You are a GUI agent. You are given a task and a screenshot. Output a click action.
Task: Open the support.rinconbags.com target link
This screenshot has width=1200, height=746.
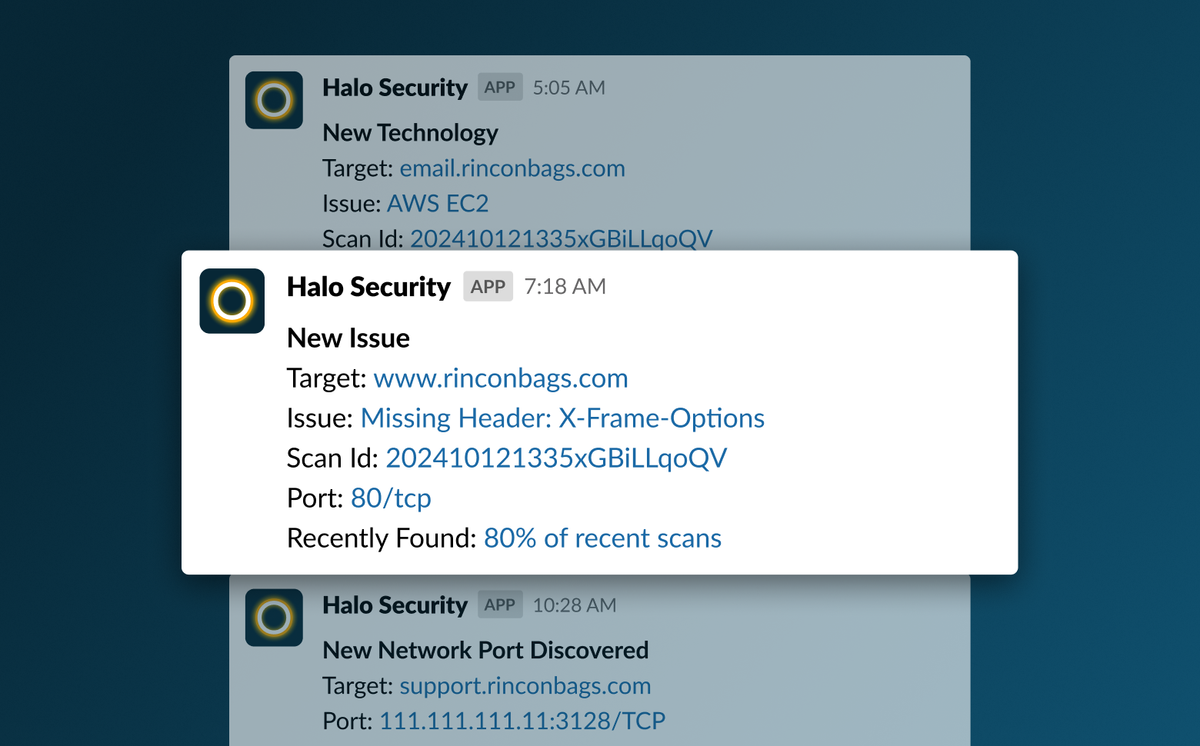pyautogui.click(x=524, y=686)
